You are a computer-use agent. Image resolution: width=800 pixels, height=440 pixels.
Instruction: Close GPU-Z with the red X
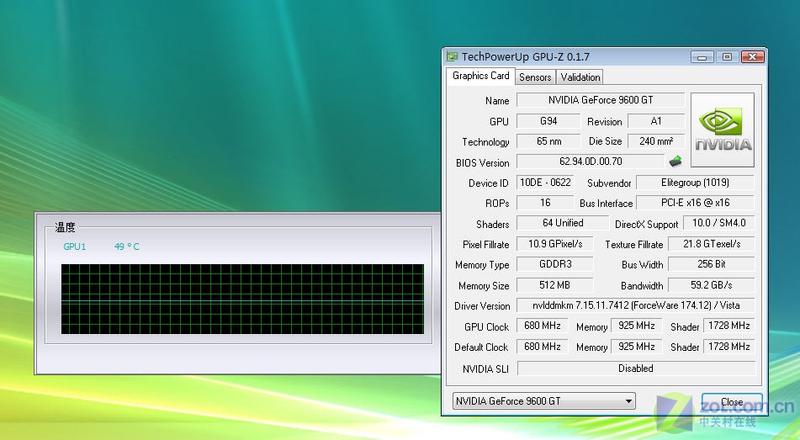click(x=753, y=57)
